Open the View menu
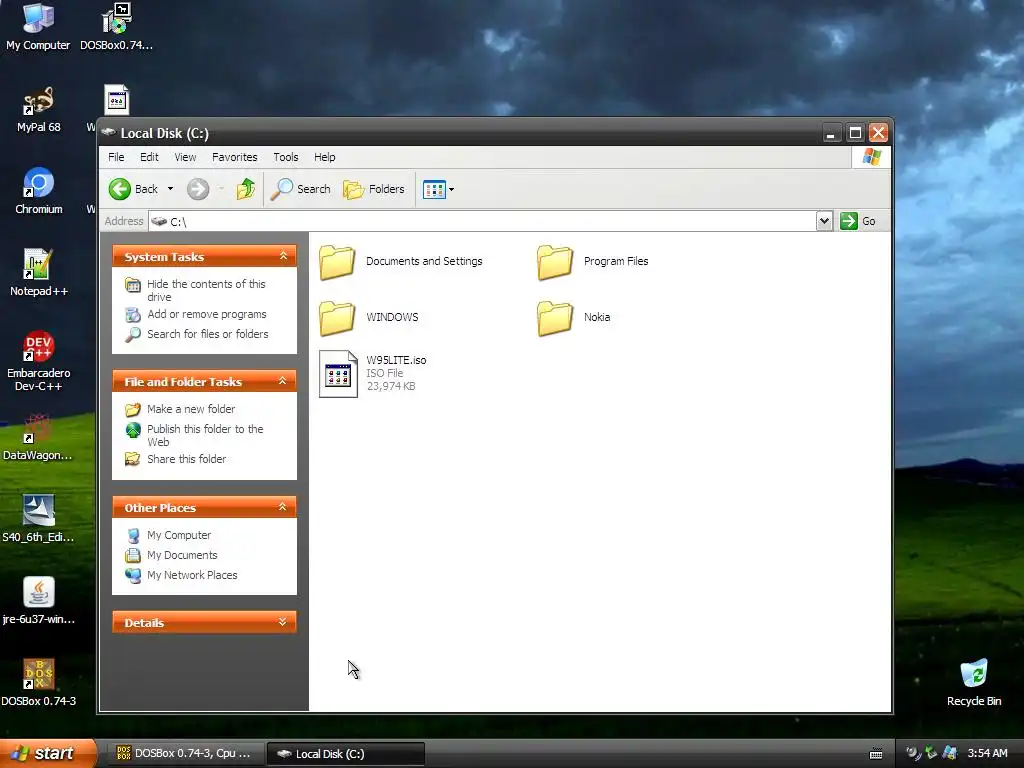The image size is (1024, 768). (x=185, y=157)
